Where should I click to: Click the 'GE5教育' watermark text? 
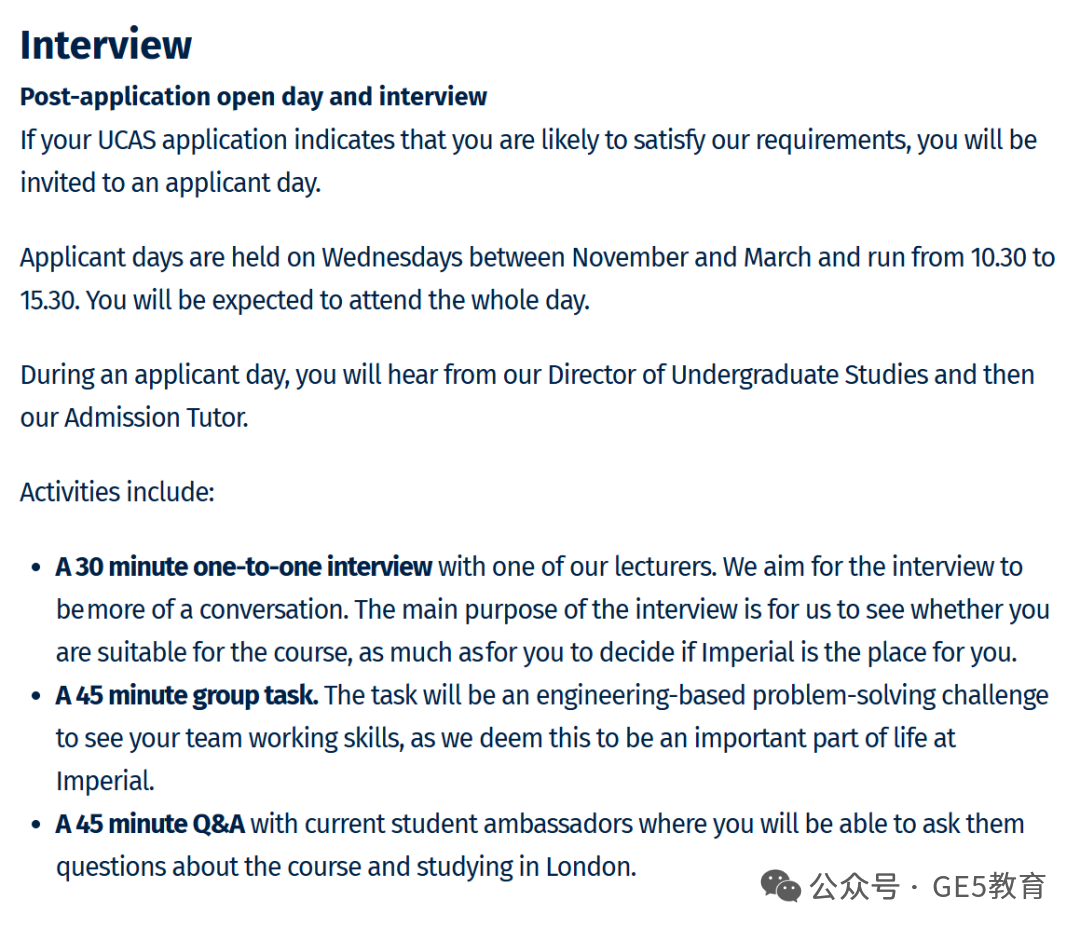pos(989,886)
